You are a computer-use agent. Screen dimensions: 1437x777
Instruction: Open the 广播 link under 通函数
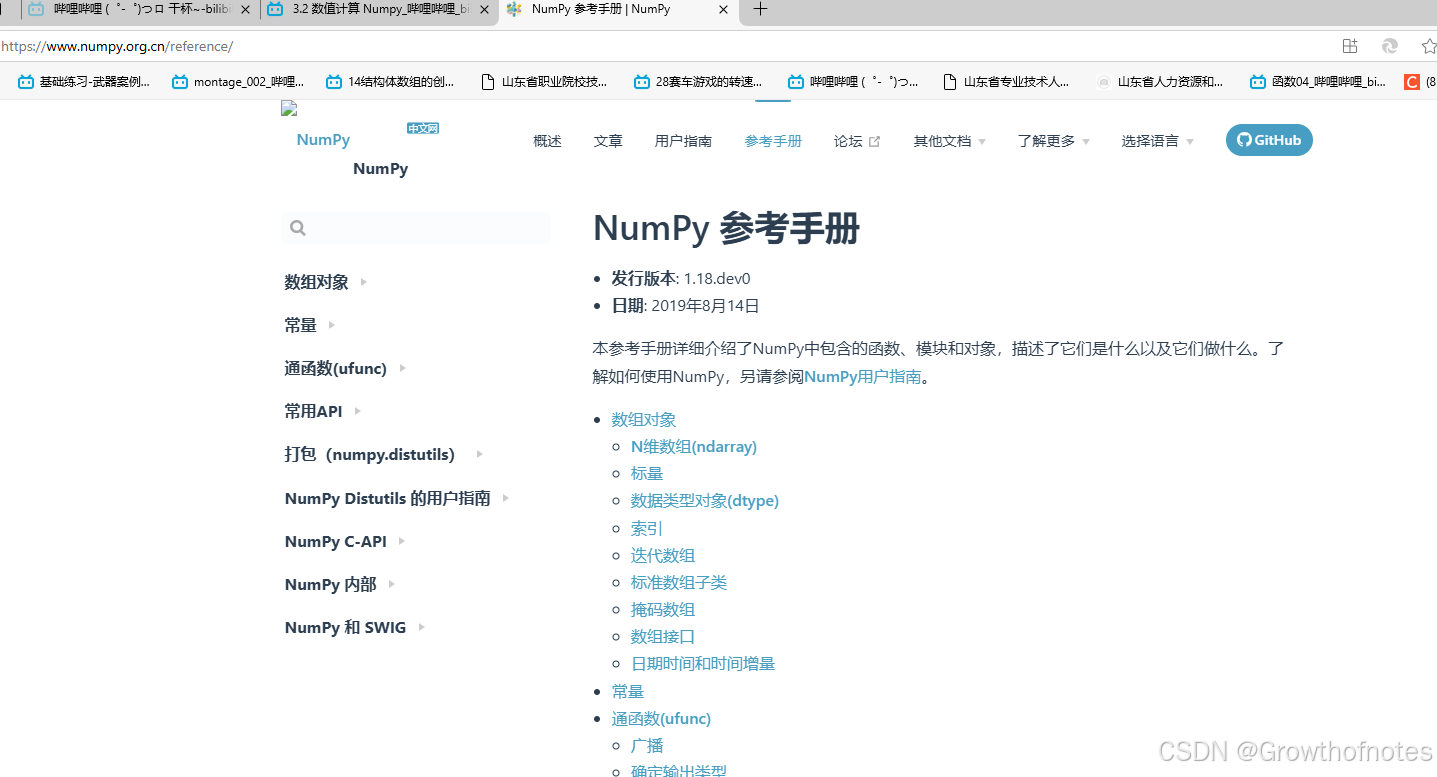coord(647,745)
